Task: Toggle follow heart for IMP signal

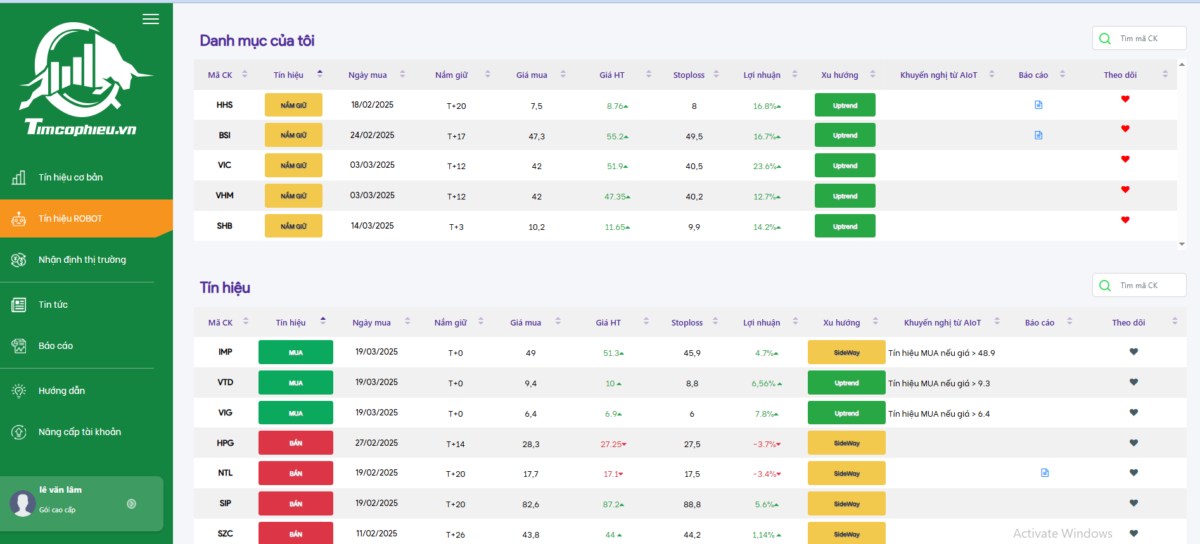Action: (1133, 351)
